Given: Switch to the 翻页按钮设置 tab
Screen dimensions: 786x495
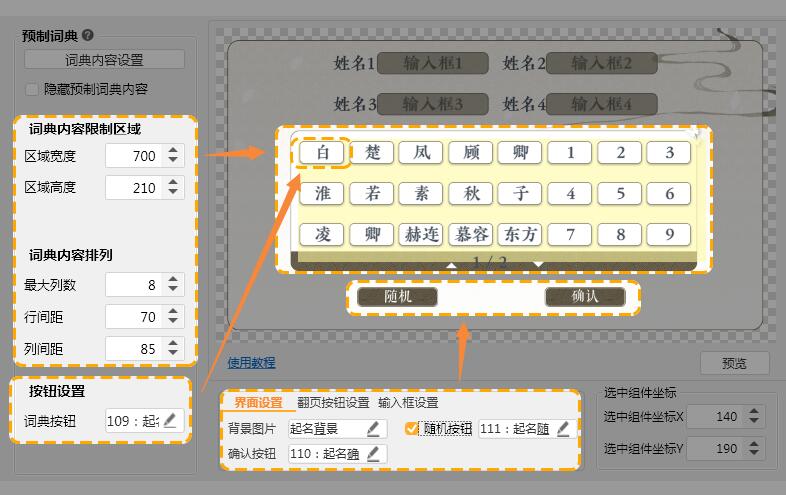Looking at the screenshot, I should (333, 403).
